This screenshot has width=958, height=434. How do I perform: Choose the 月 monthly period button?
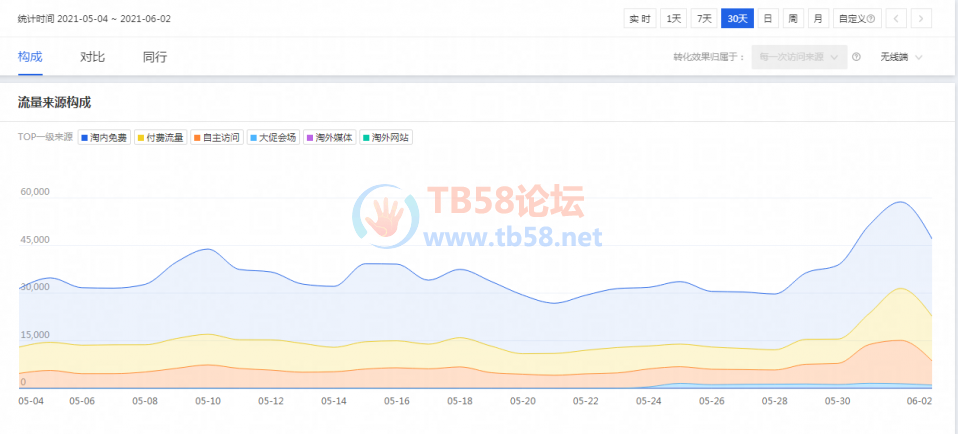[818, 18]
